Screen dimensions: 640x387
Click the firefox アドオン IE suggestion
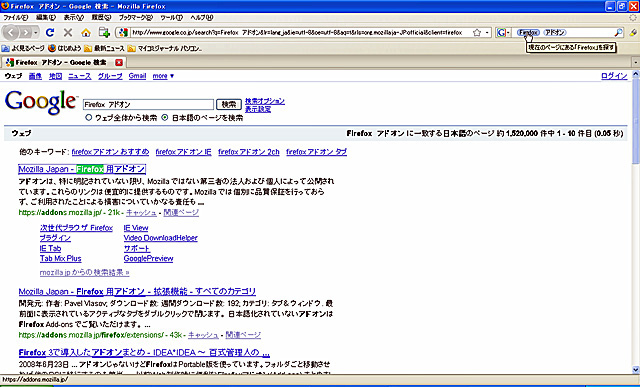tap(183, 152)
